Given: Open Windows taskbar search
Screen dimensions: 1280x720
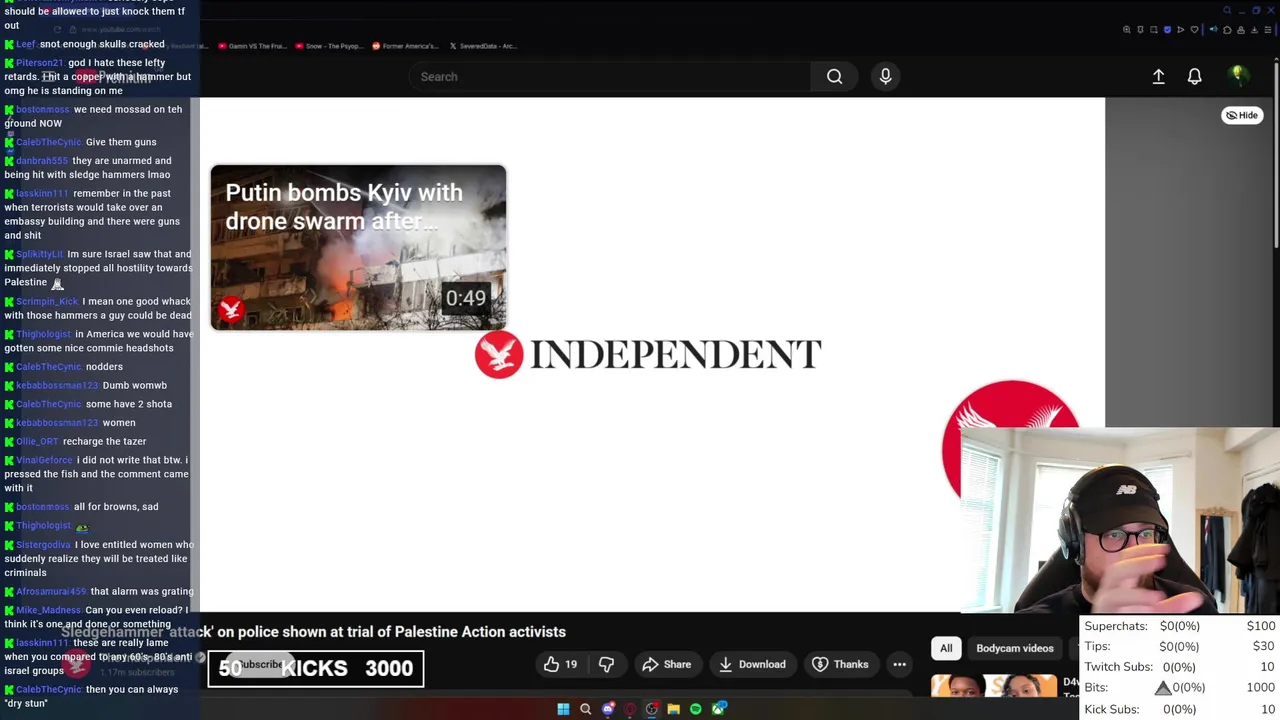Looking at the screenshot, I should pos(585,709).
